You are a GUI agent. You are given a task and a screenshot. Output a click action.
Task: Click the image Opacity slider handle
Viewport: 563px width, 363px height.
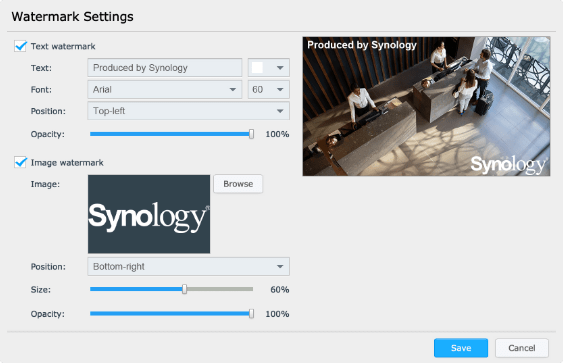tap(251, 313)
